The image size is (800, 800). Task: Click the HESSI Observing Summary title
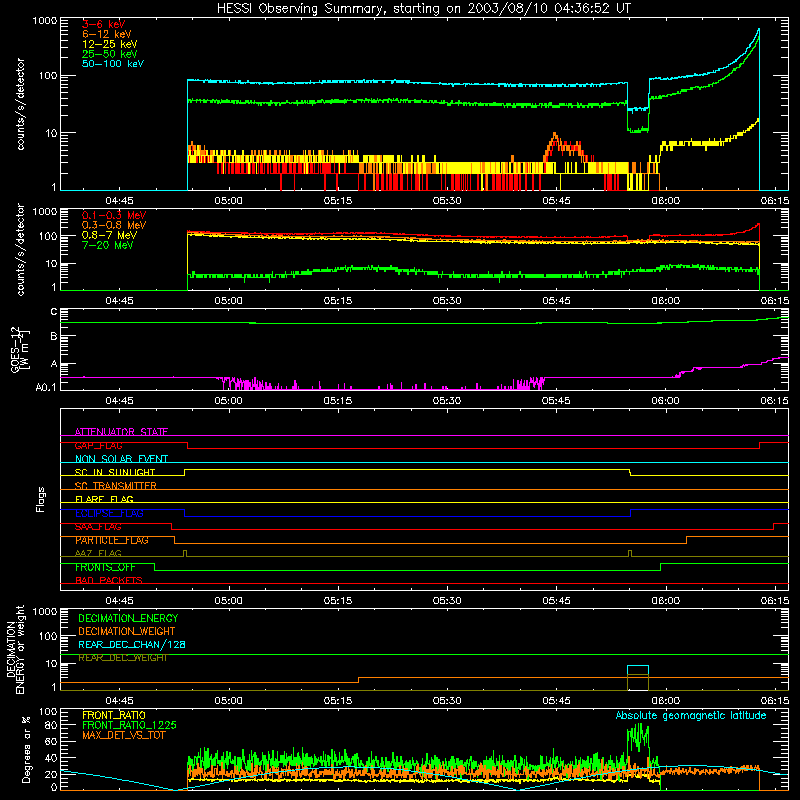[424, 8]
